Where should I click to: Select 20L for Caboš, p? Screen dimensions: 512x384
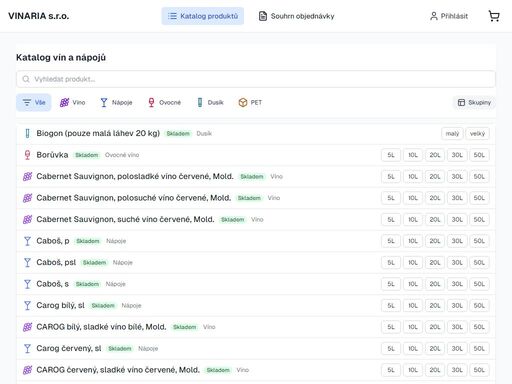435,241
